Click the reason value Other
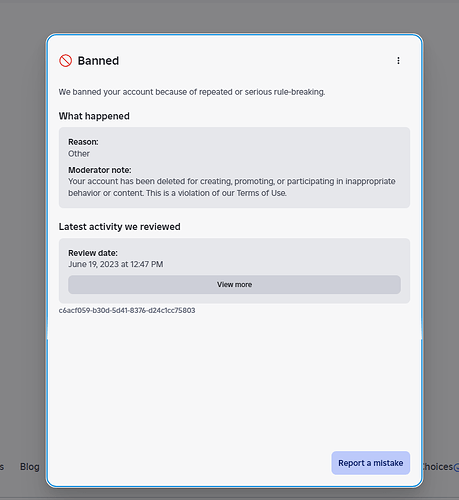 pos(79,154)
